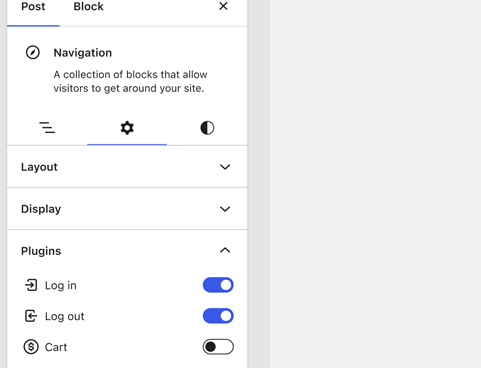481x368 pixels.
Task: Disable the Log in toggle
Action: coord(218,285)
